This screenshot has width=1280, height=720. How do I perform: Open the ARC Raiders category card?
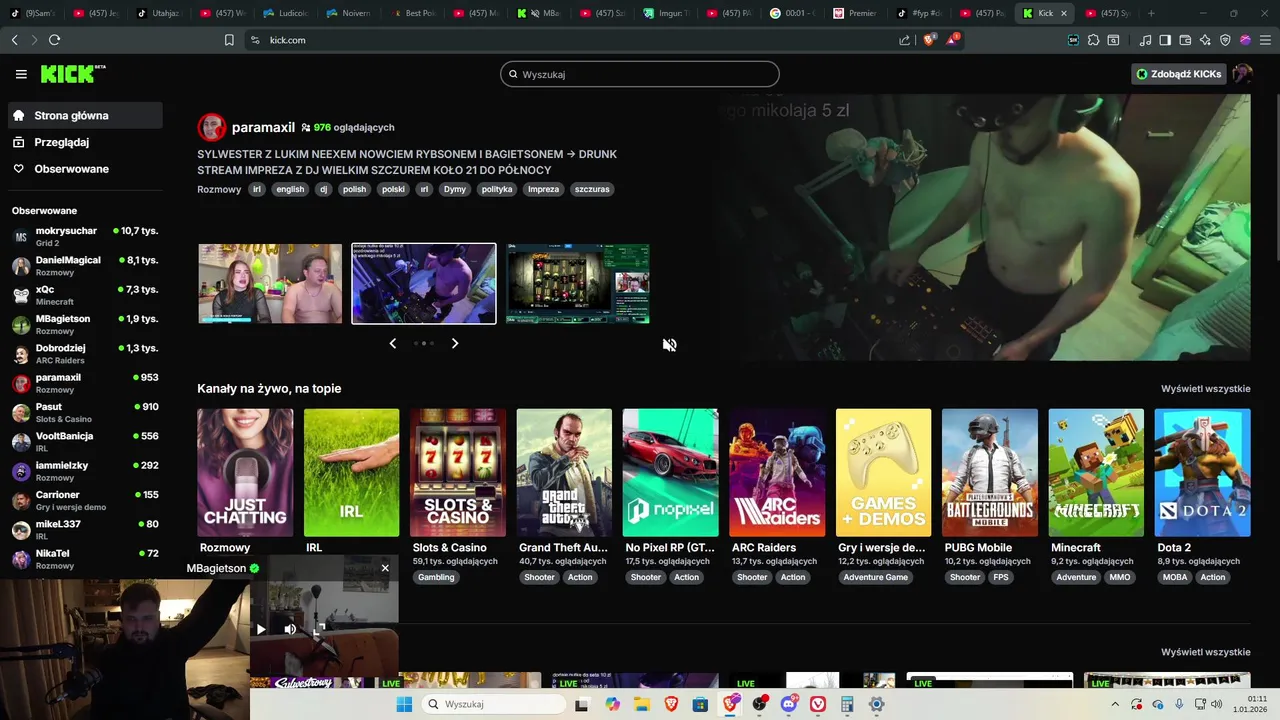coord(777,472)
